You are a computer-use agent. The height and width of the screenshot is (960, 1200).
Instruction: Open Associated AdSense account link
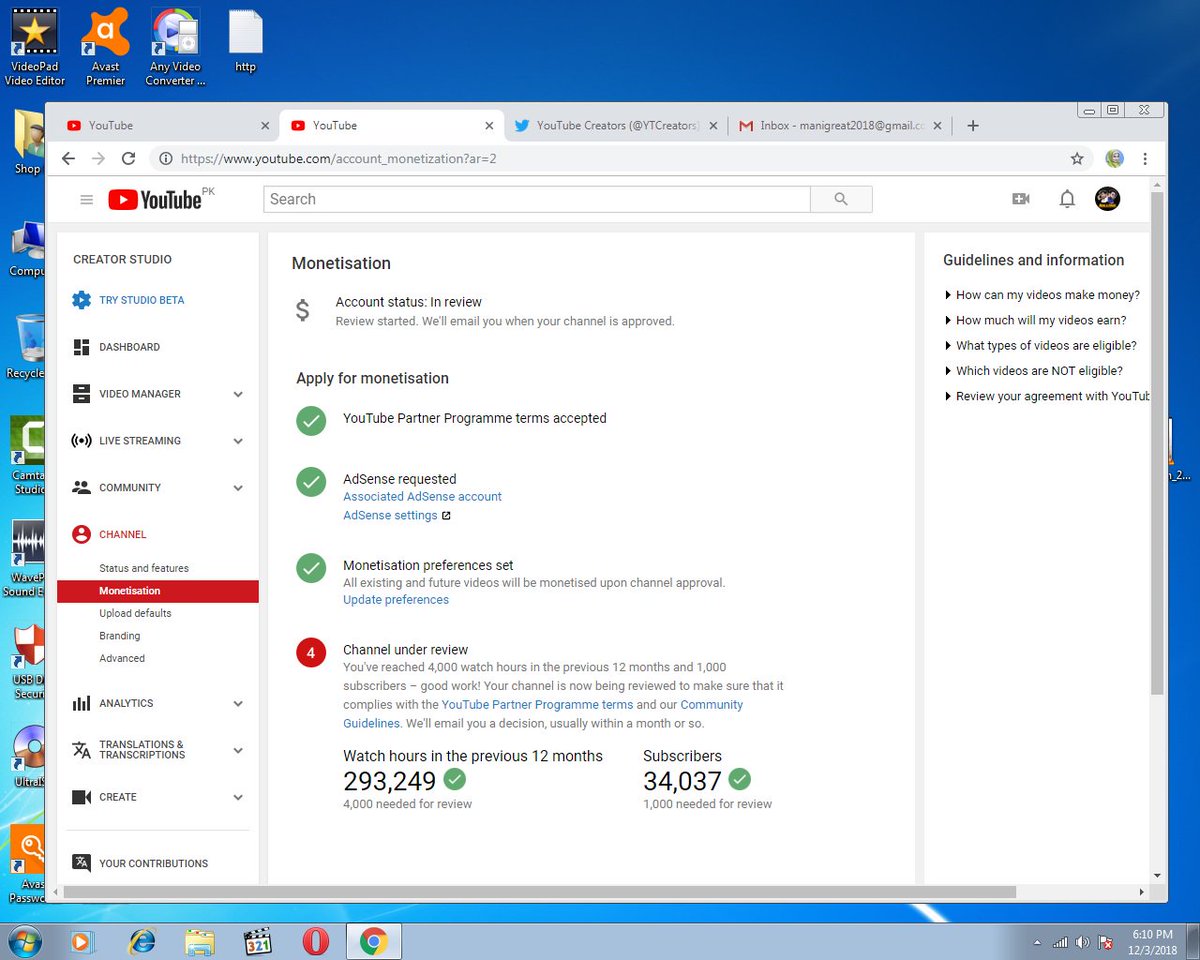coord(422,496)
